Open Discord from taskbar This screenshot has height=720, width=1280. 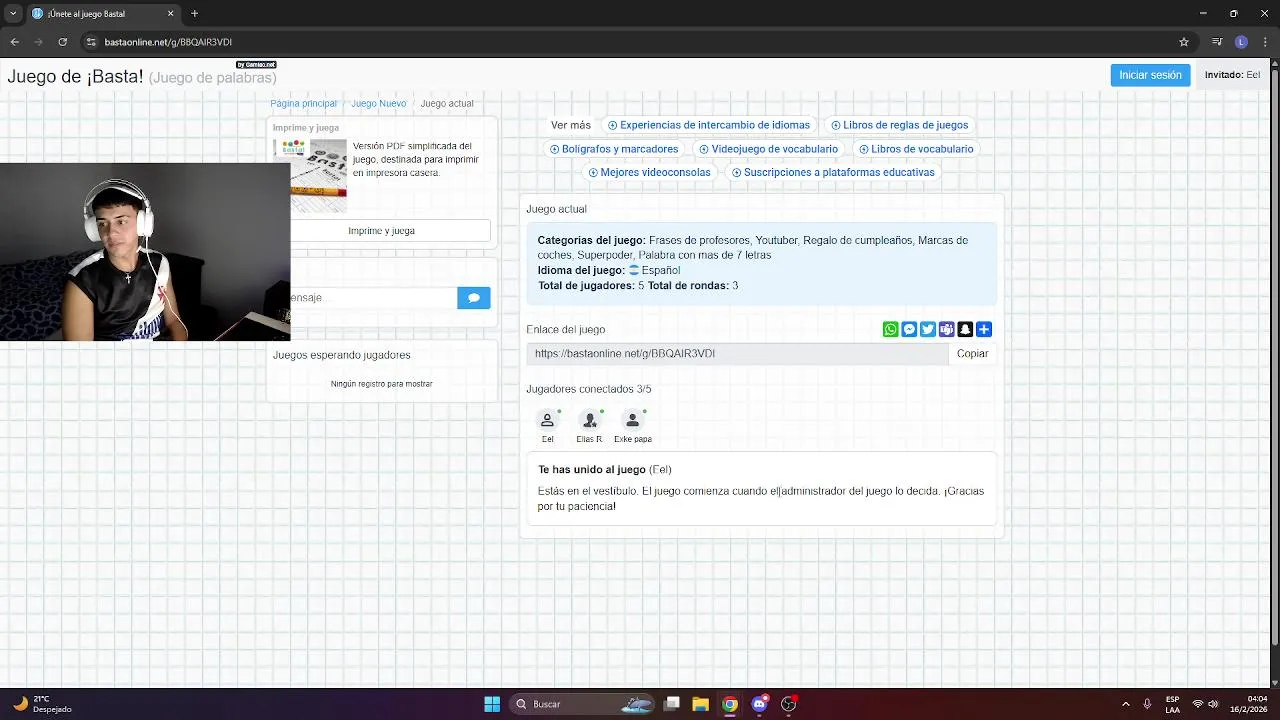[x=759, y=704]
